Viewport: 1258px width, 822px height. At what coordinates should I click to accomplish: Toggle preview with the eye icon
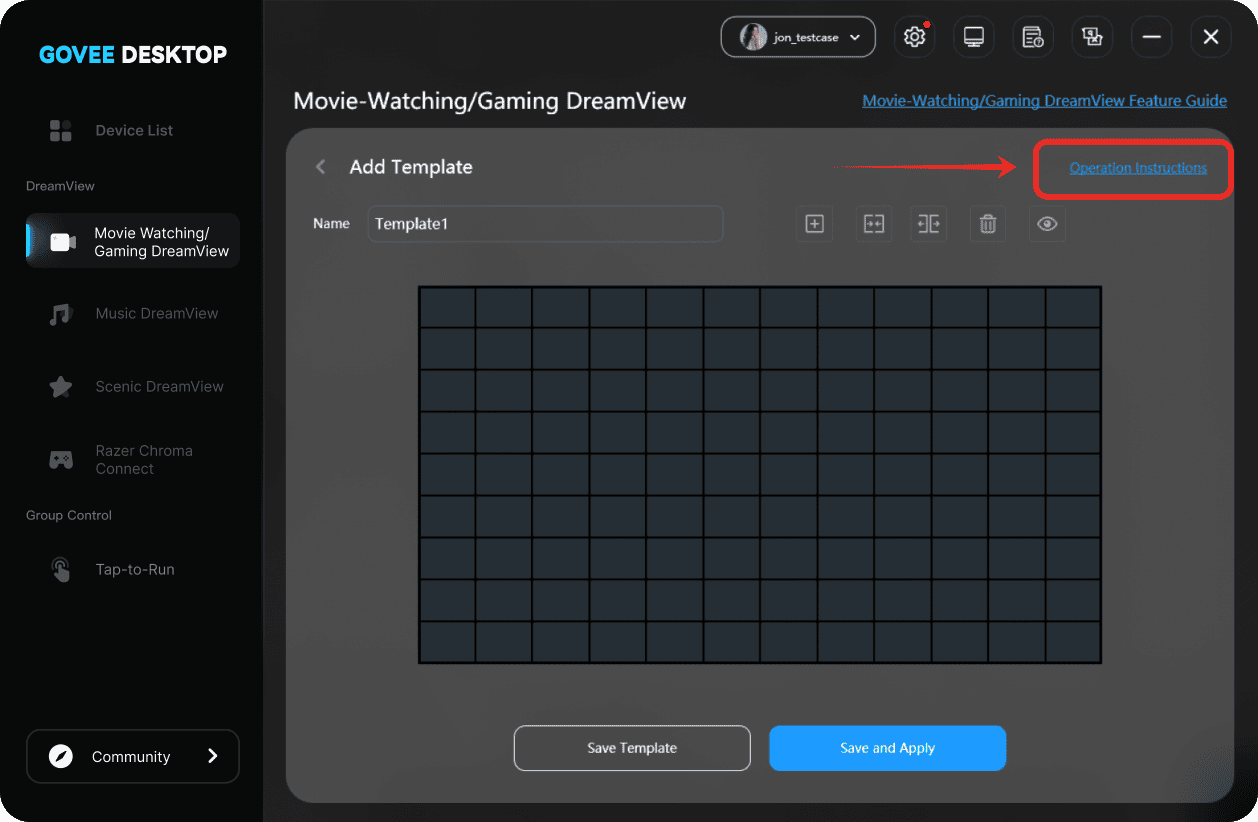(x=1047, y=224)
